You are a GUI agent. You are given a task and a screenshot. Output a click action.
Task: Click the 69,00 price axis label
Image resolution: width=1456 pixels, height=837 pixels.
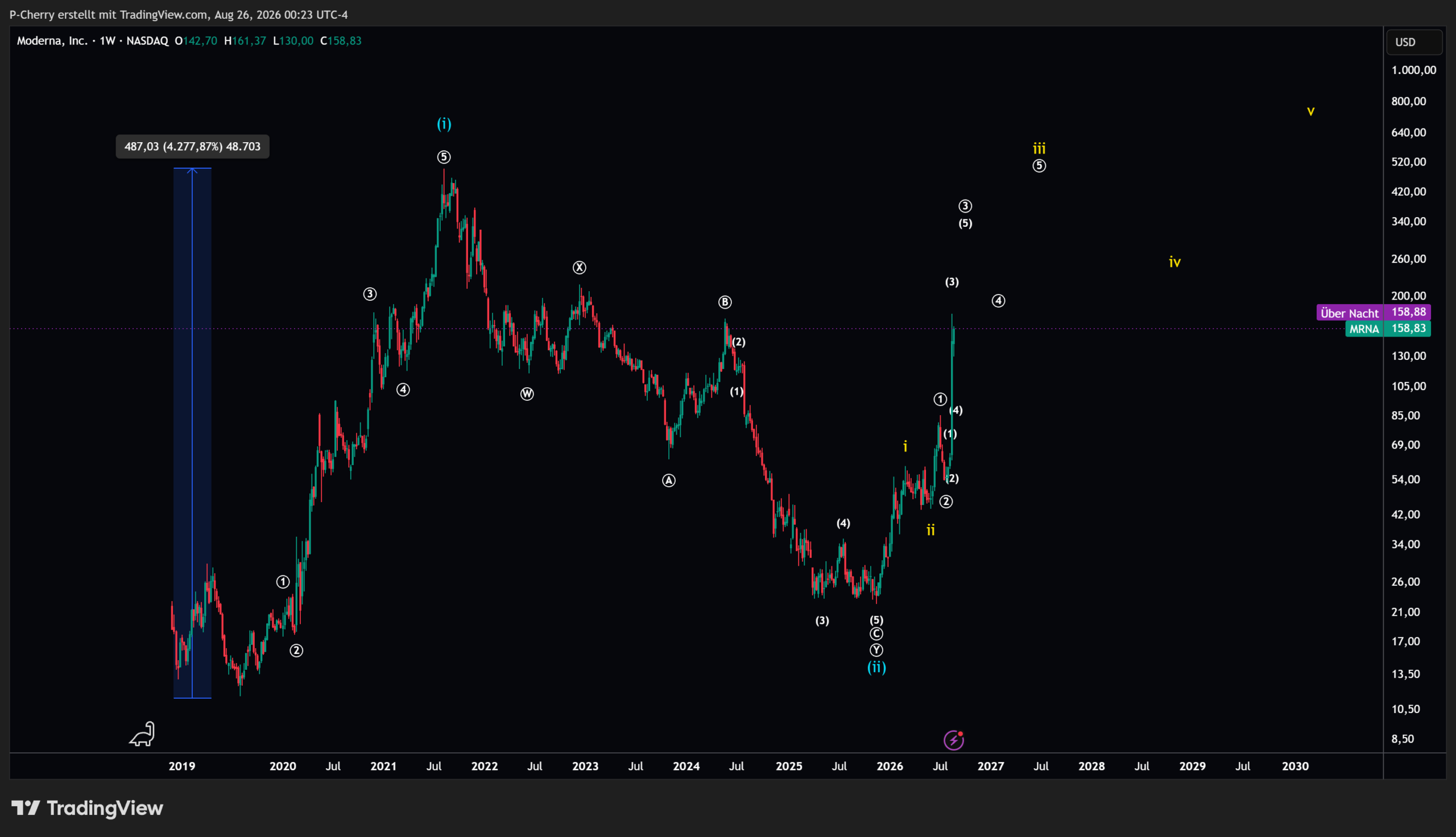coord(1406,445)
